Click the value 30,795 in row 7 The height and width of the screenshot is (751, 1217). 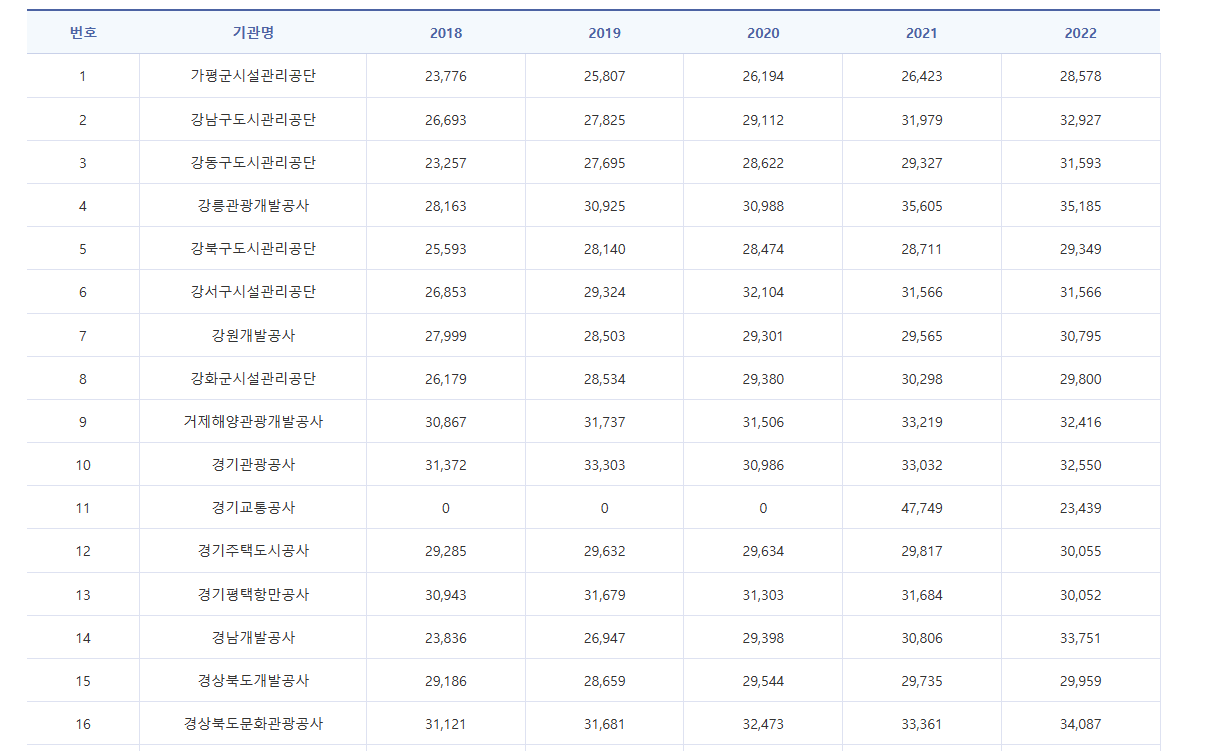[x=1081, y=336]
